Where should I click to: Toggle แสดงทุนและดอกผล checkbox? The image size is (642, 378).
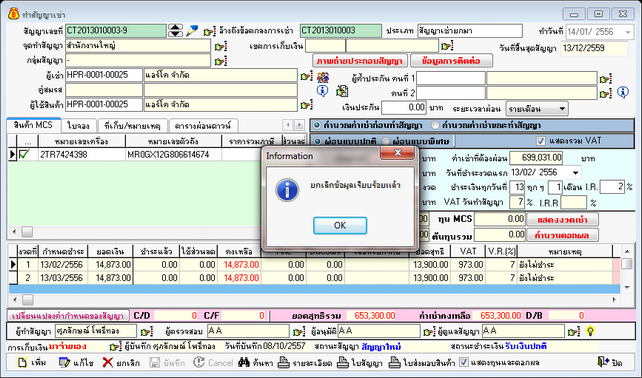pyautogui.click(x=463, y=362)
